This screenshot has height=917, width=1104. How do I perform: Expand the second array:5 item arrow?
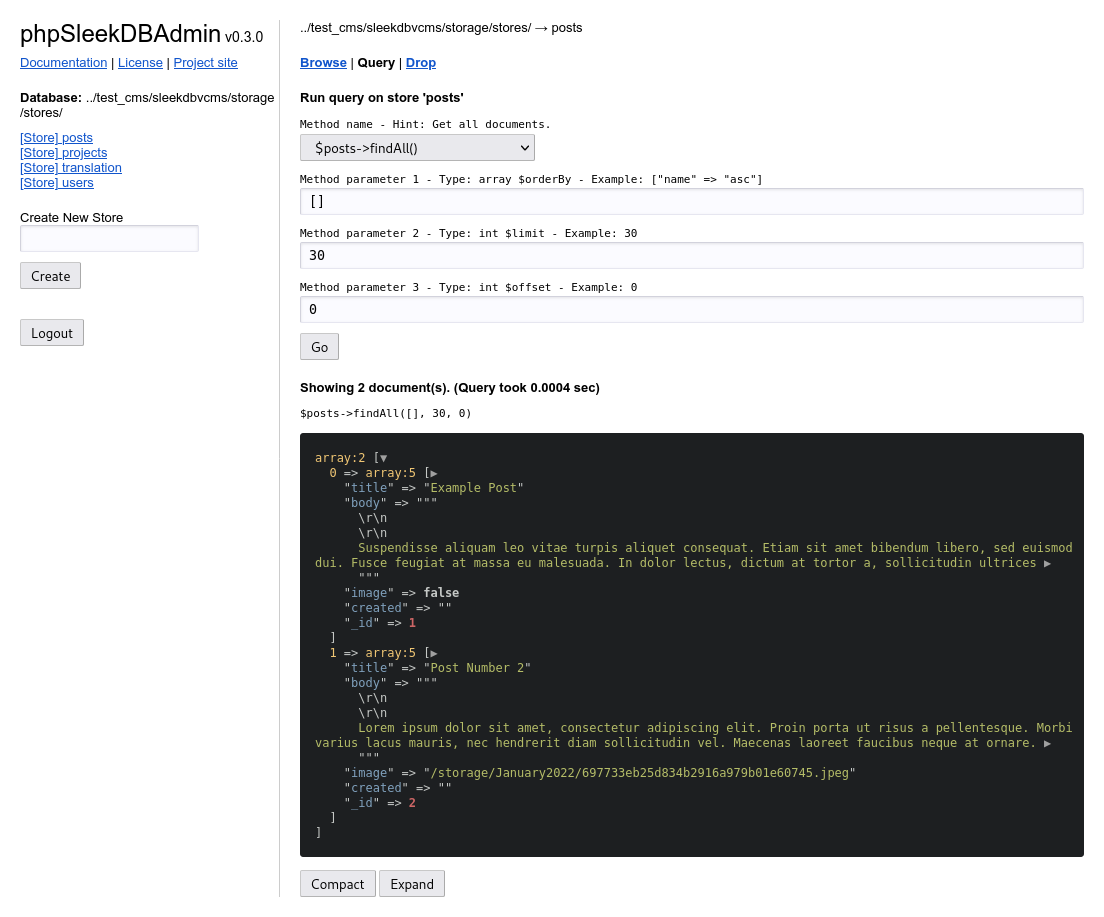(433, 653)
